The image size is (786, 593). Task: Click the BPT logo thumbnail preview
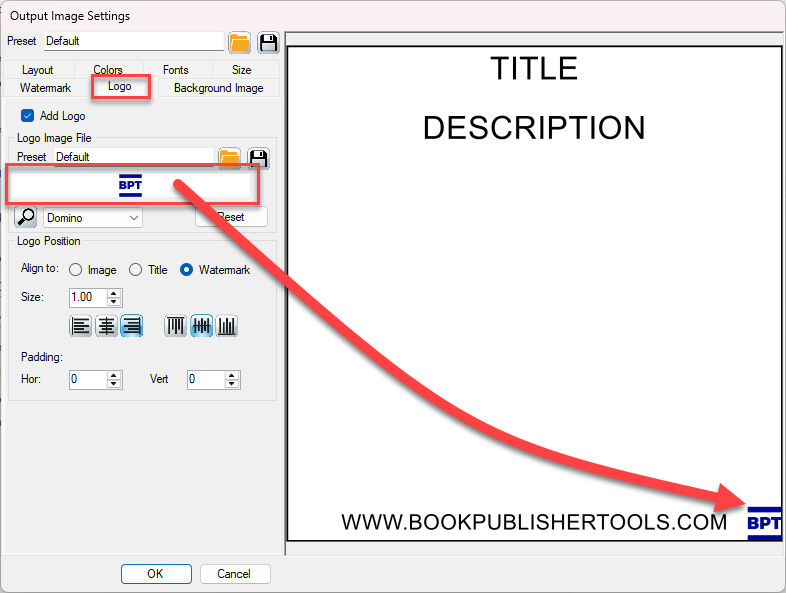coord(130,185)
